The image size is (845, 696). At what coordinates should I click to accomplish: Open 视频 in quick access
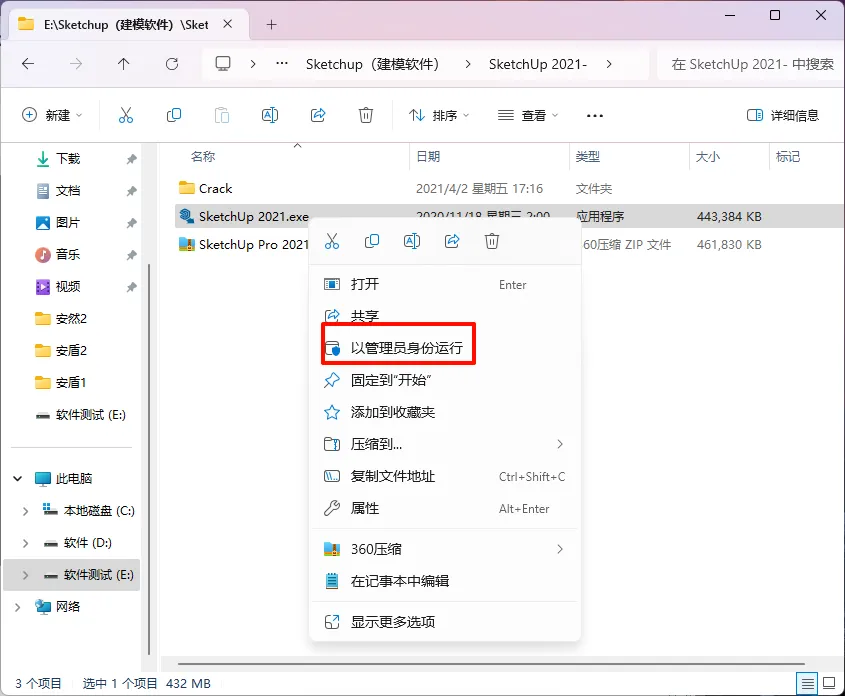[x=67, y=287]
